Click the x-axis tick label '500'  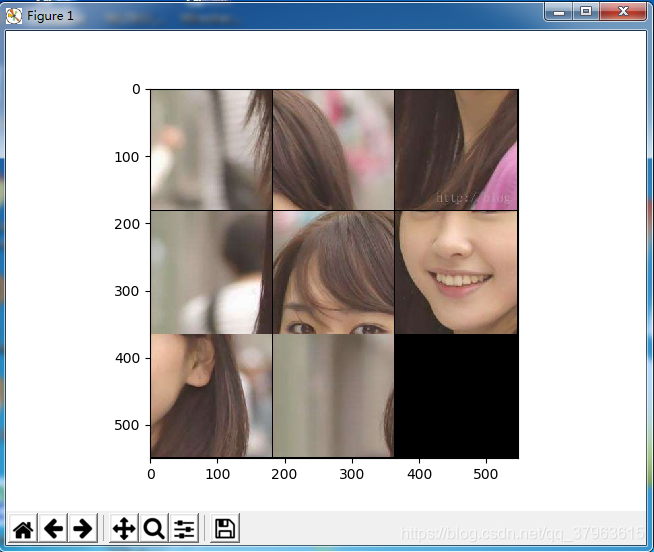(x=485, y=474)
